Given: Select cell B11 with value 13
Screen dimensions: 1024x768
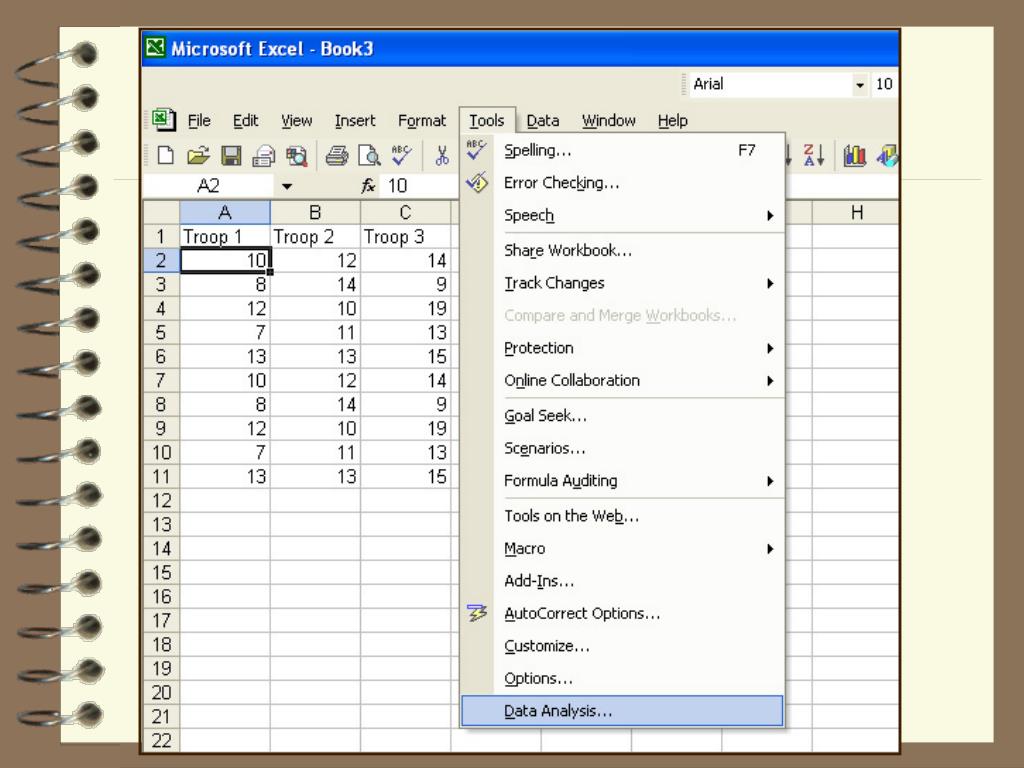Looking at the screenshot, I should pyautogui.click(x=315, y=477).
